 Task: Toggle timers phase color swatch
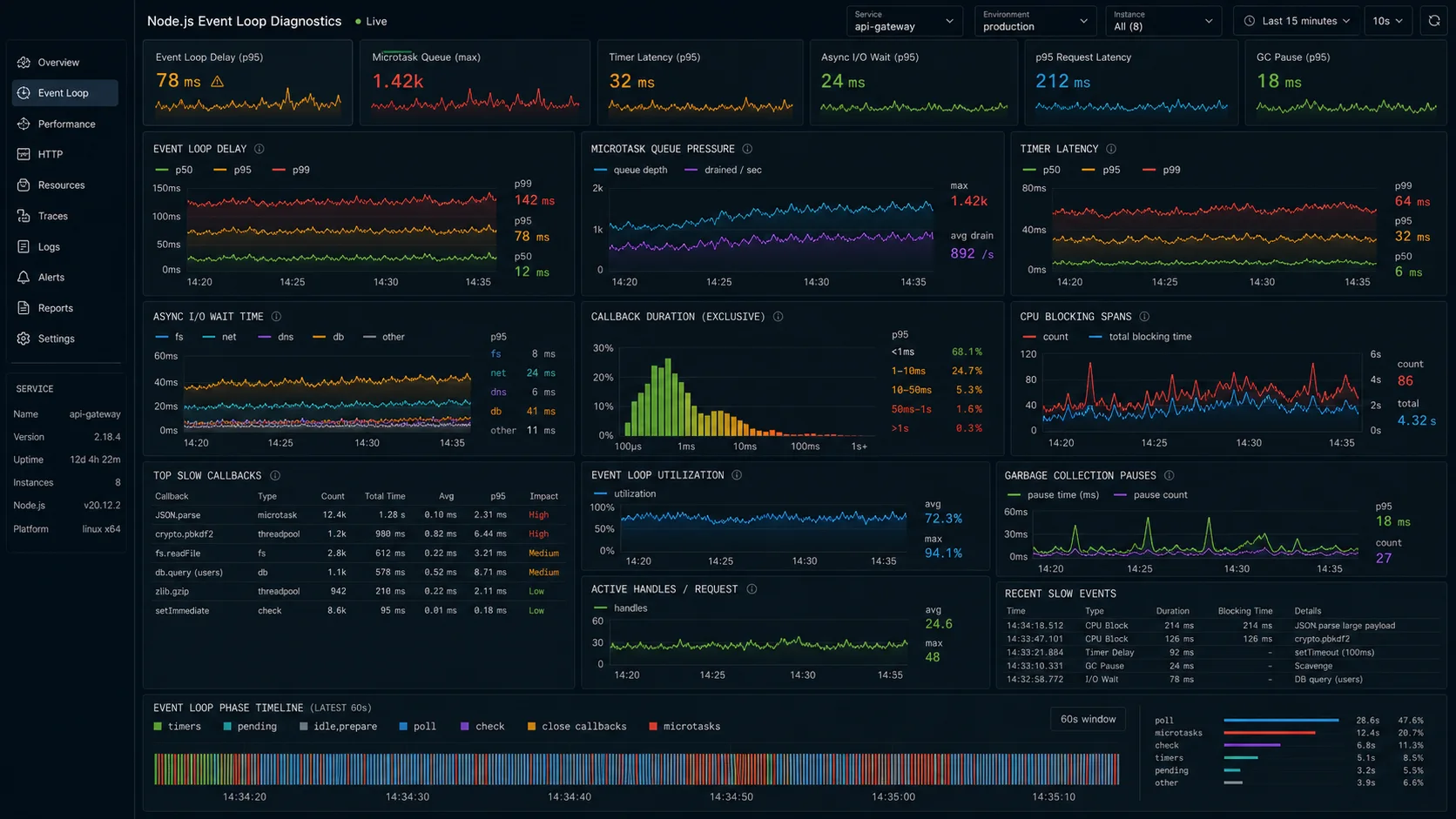[x=158, y=727]
